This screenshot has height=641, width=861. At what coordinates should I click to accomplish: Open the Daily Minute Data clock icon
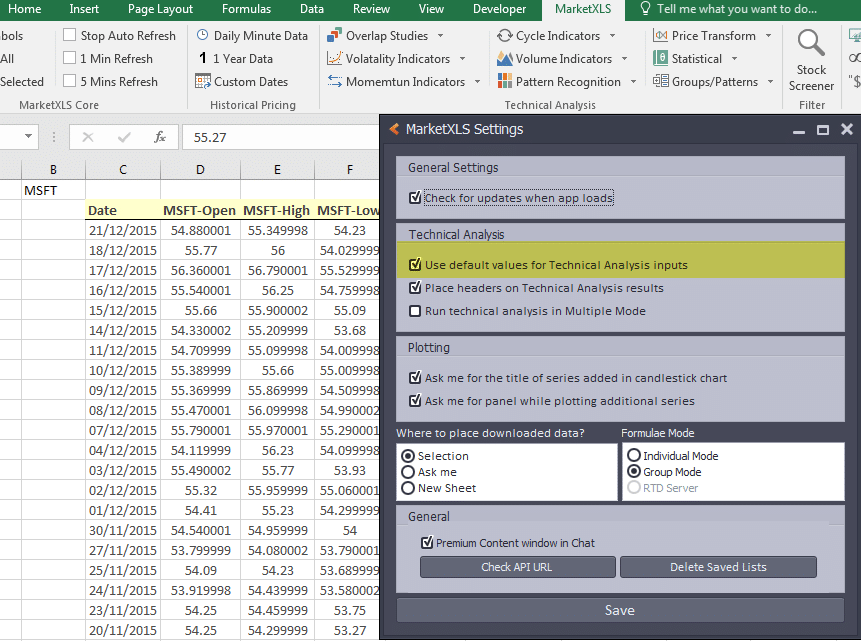click(x=203, y=35)
